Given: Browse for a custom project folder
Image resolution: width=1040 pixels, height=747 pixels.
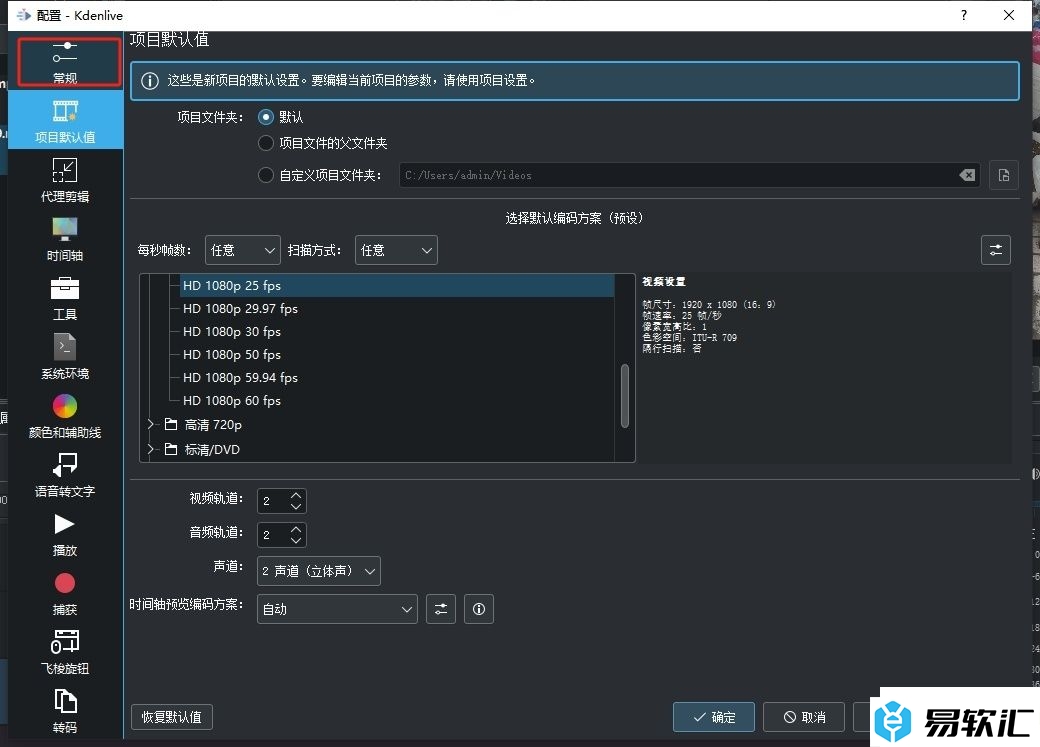Looking at the screenshot, I should (1004, 175).
